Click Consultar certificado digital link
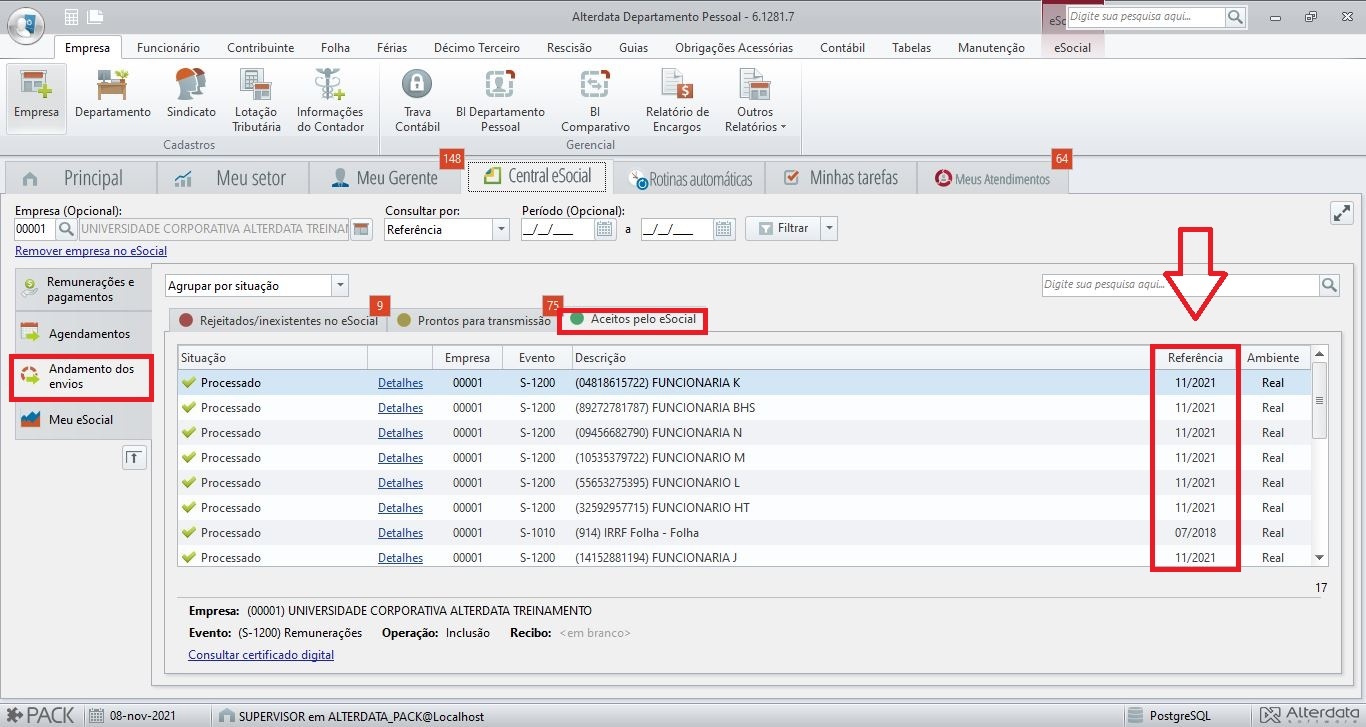 click(261, 655)
